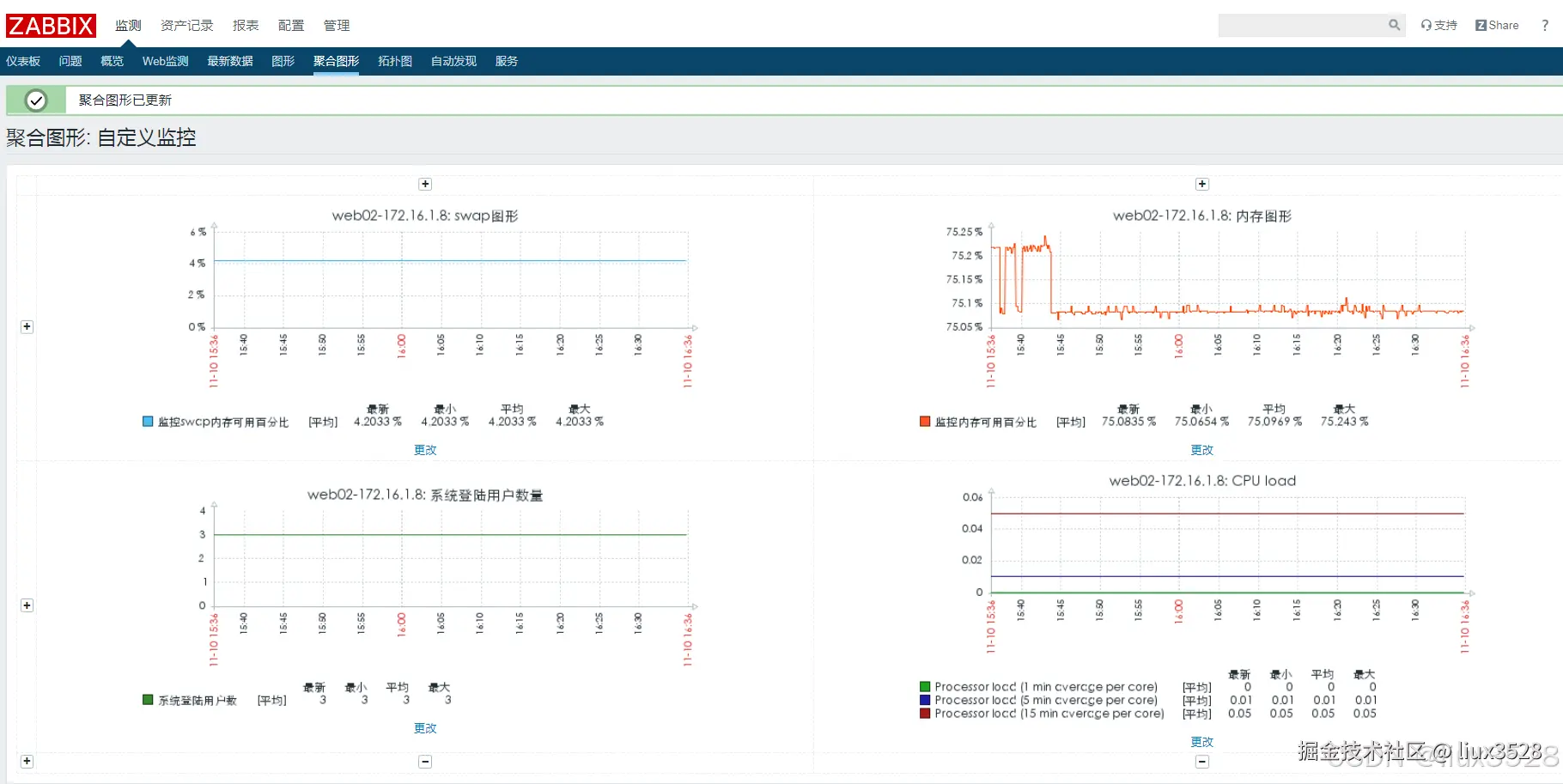Open the help question mark icon
Viewport: 1563px width, 784px height.
click(1545, 25)
